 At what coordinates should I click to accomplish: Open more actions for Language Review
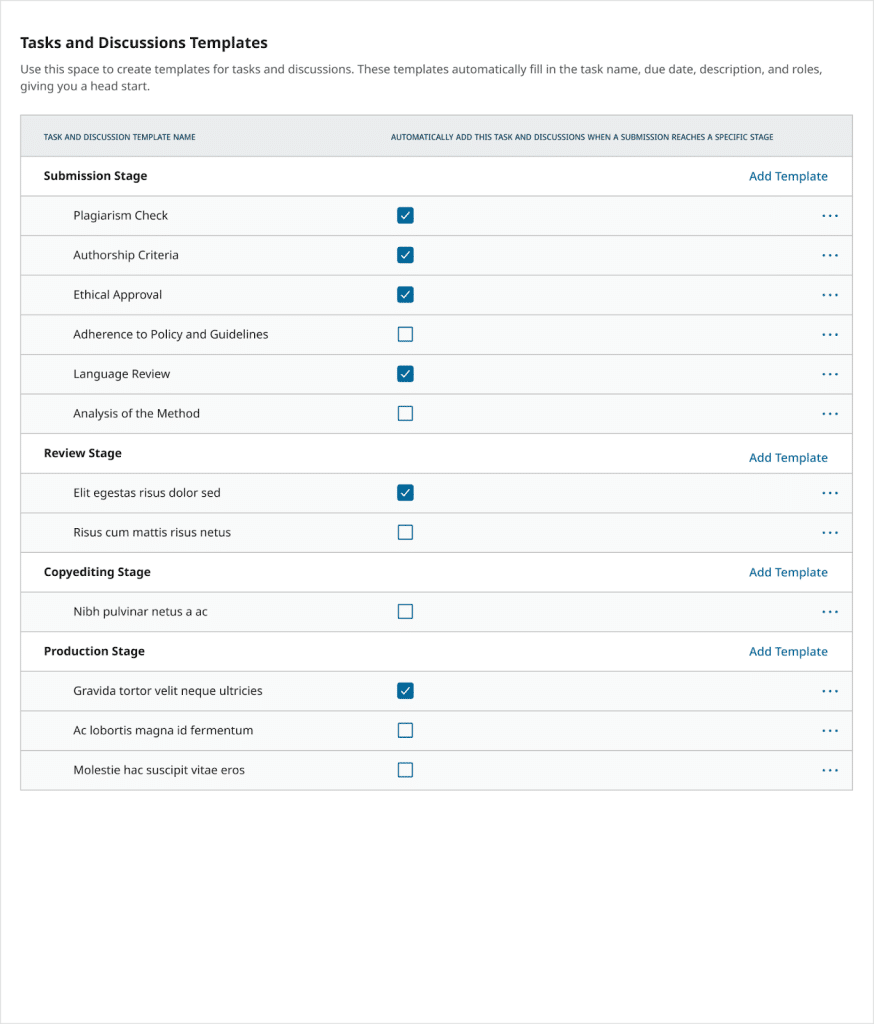(829, 374)
